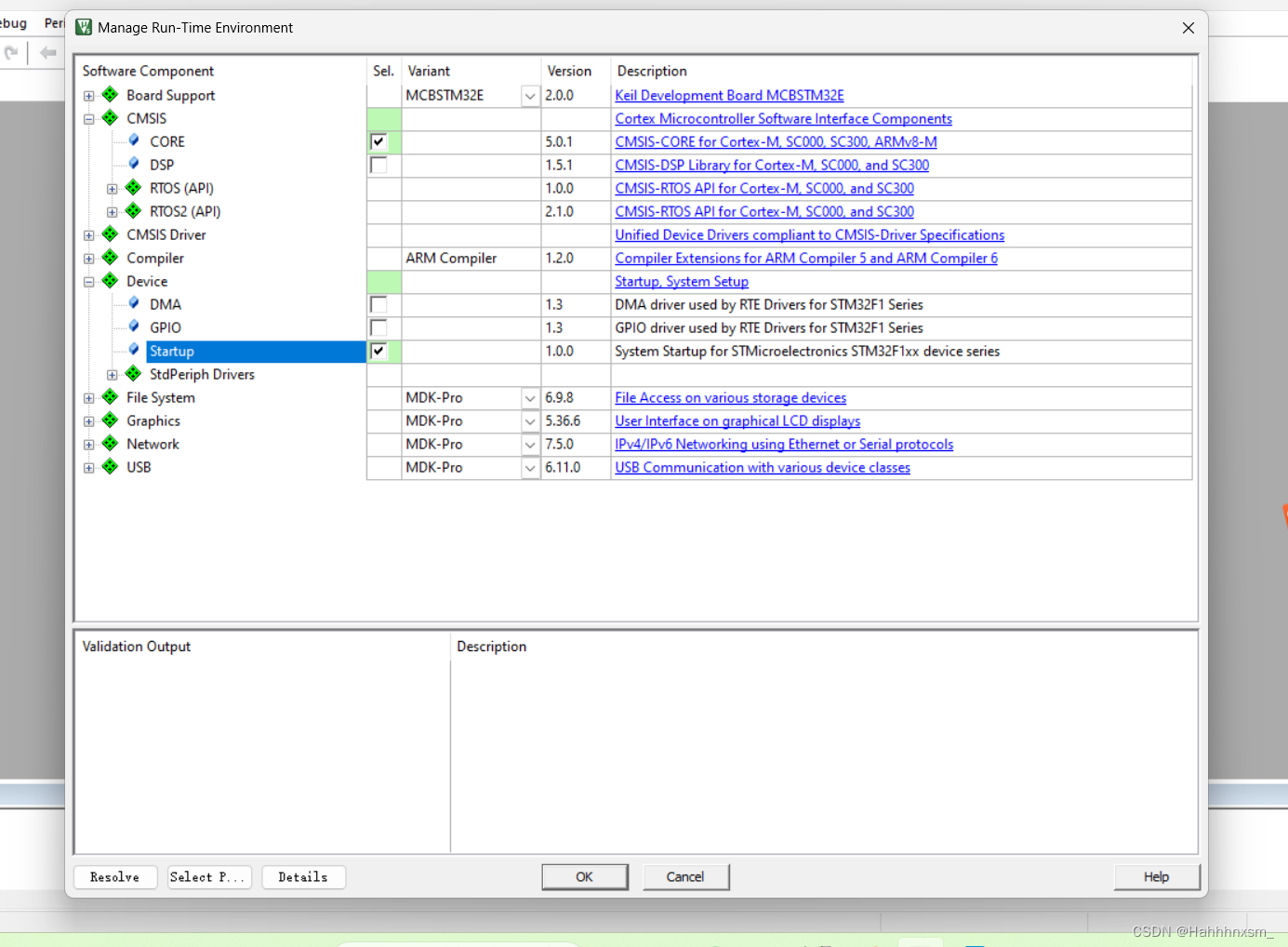1288x947 pixels.
Task: Click the Software Component column header
Action: pyautogui.click(x=148, y=71)
